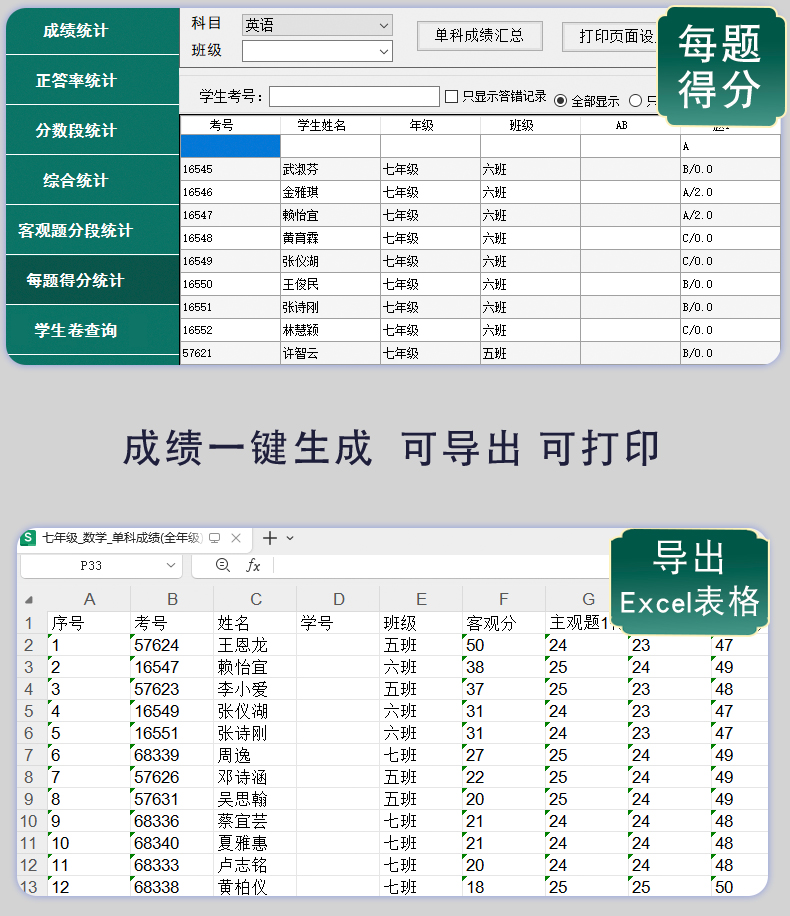Open the tab list chevron beside plus
The width and height of the screenshot is (790, 916).
[290, 538]
